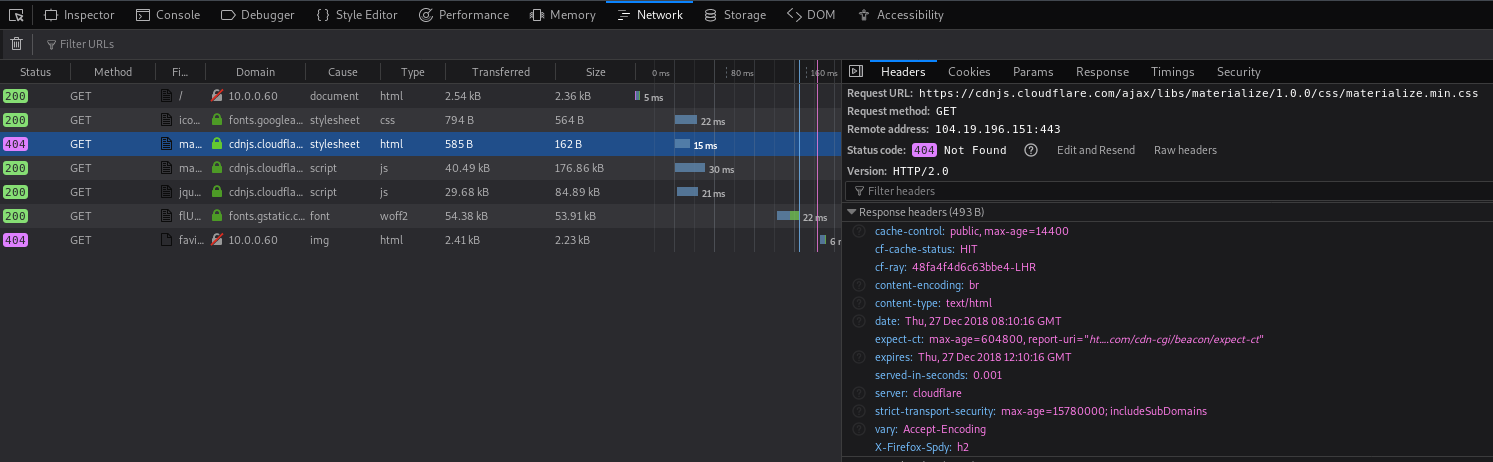Click the 200 status badge of the document request

16,96
